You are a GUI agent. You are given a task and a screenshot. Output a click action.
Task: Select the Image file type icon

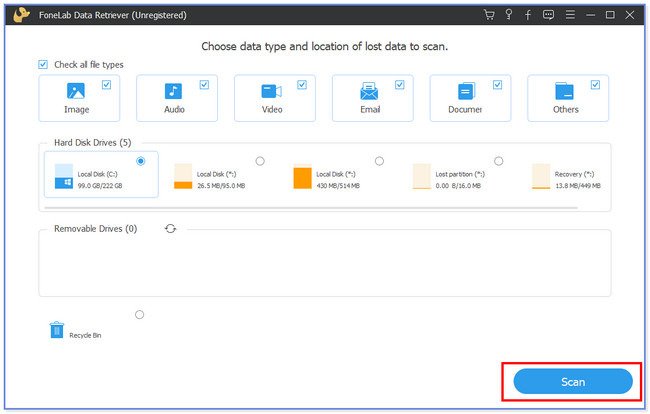point(76,91)
